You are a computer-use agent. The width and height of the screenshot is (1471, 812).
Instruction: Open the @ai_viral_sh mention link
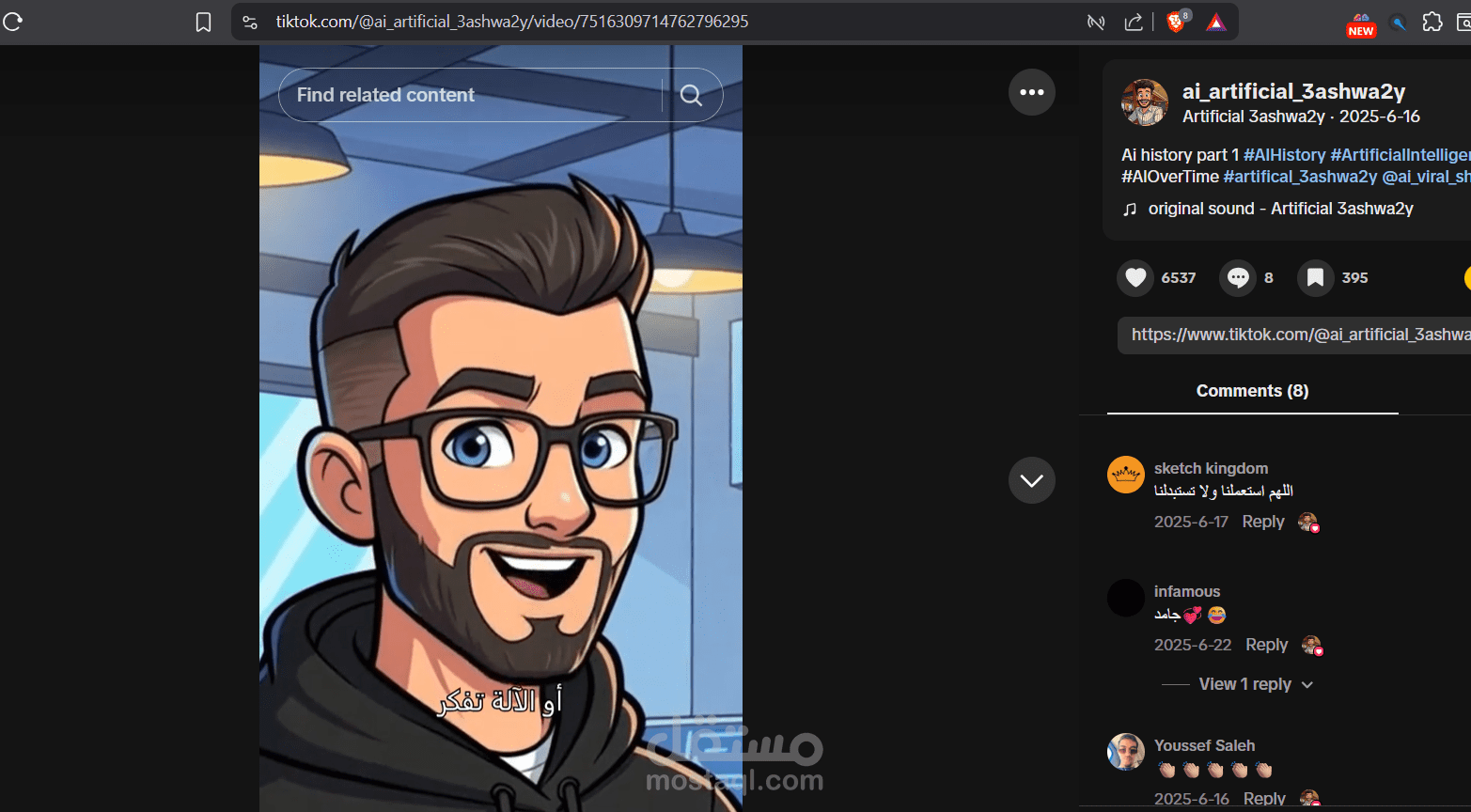1426,177
